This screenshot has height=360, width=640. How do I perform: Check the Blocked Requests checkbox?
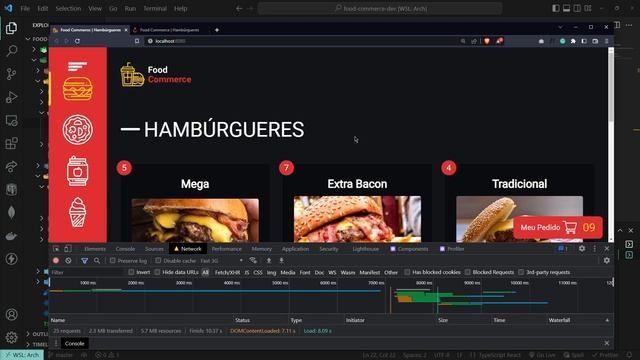(468, 272)
